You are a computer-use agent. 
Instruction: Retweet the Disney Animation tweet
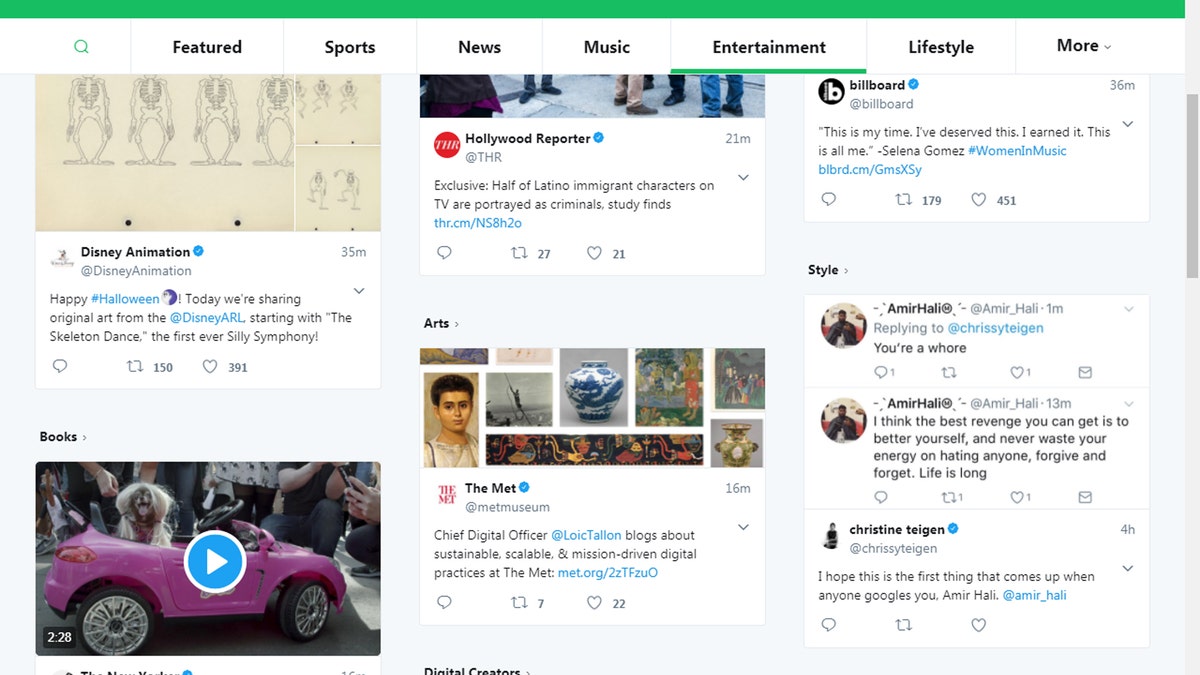pyautogui.click(x=135, y=367)
